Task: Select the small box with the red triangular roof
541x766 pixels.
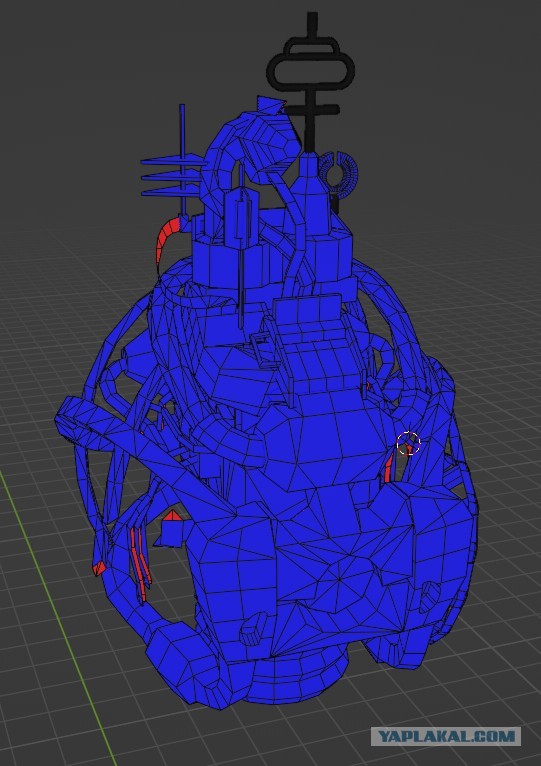Action: coord(172,528)
